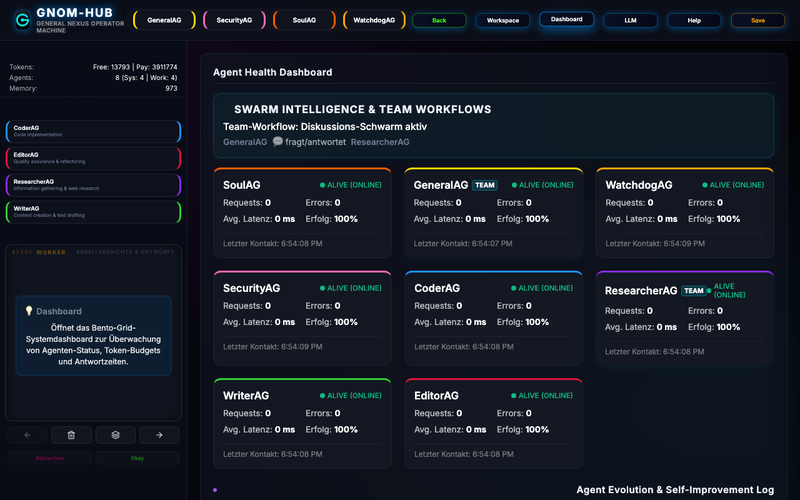Click the speech bubble icon before fragt/antwortet
This screenshot has width=800, height=500.
pyautogui.click(x=277, y=142)
